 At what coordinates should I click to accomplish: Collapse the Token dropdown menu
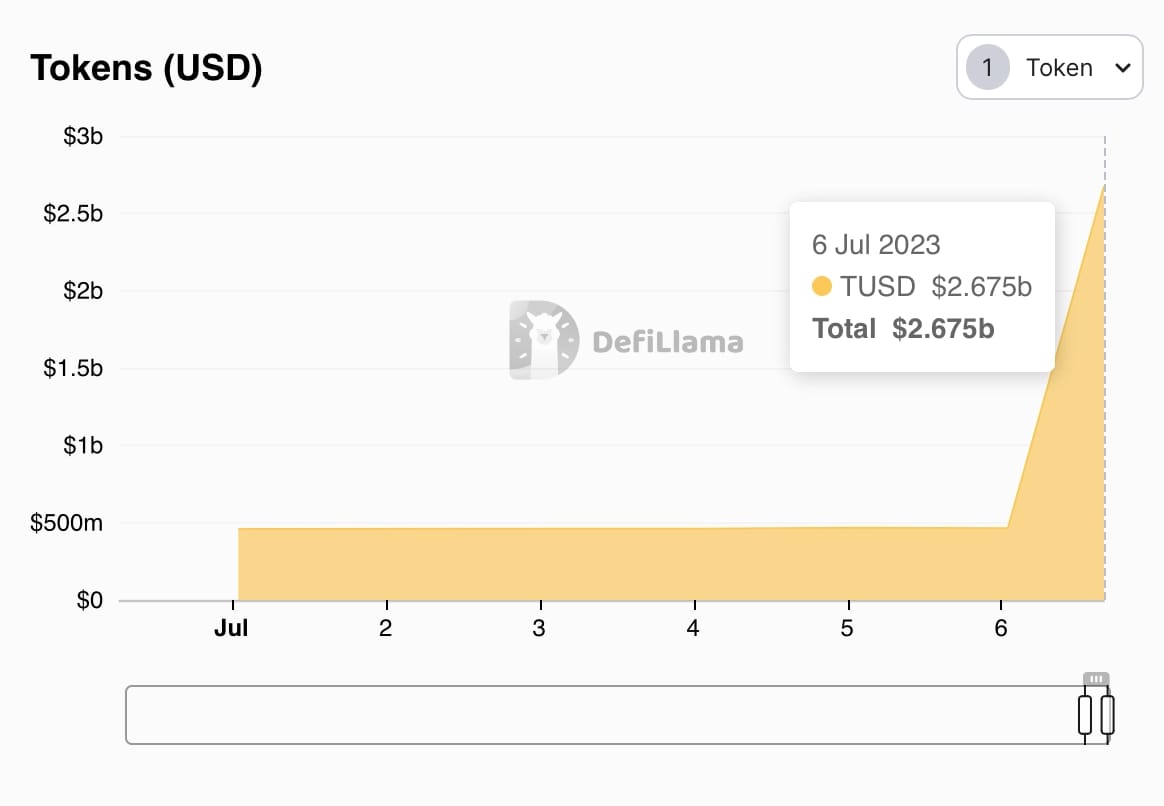(x=1049, y=67)
